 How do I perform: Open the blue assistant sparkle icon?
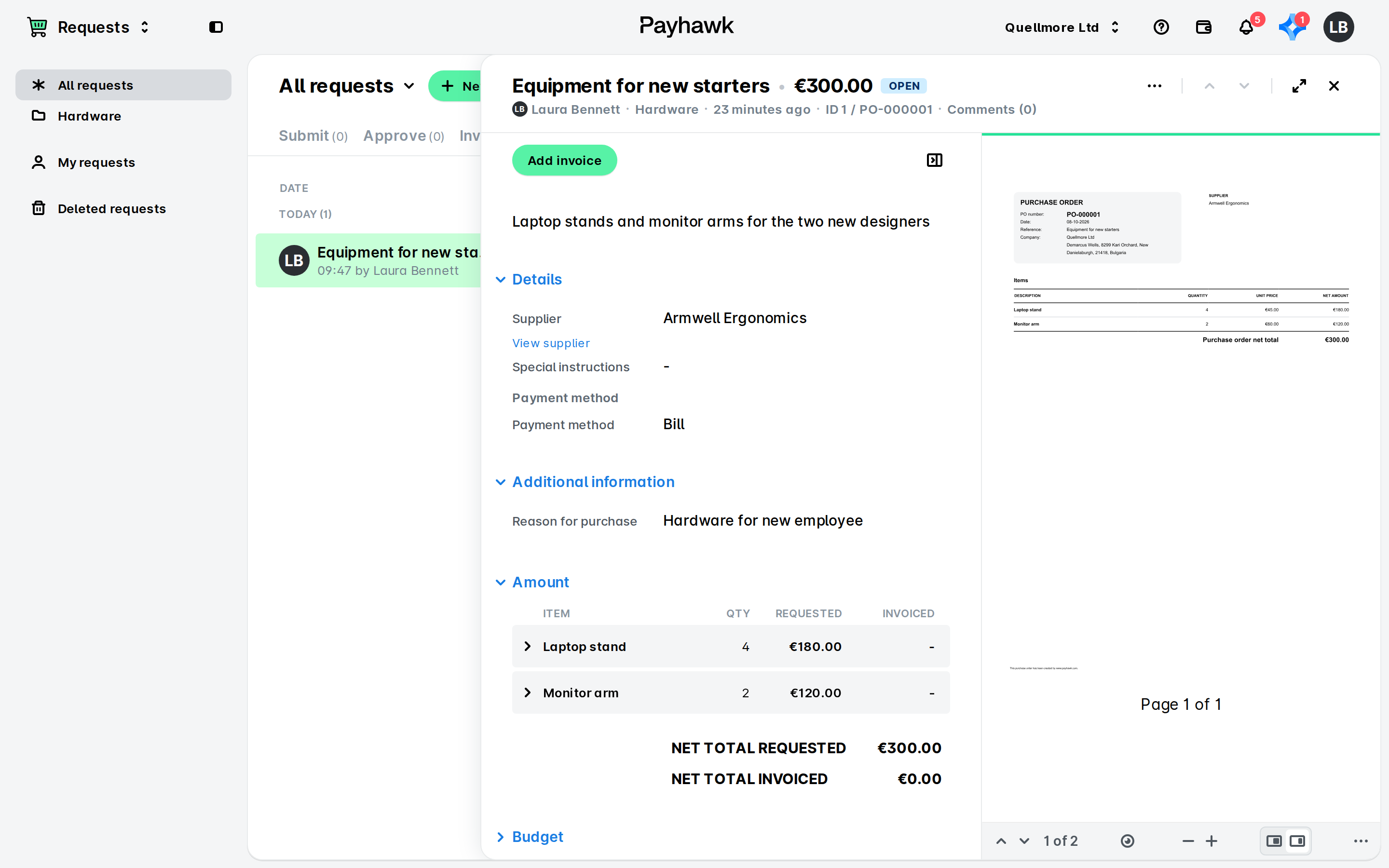1292,27
